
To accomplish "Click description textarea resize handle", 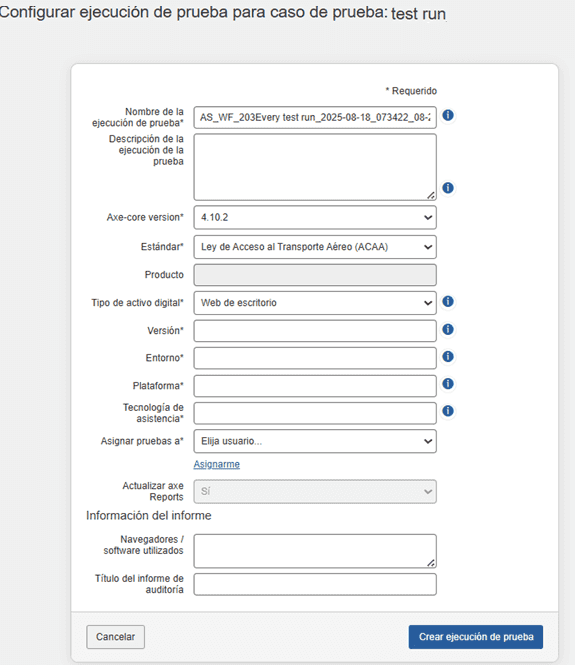I will coord(431,195).
